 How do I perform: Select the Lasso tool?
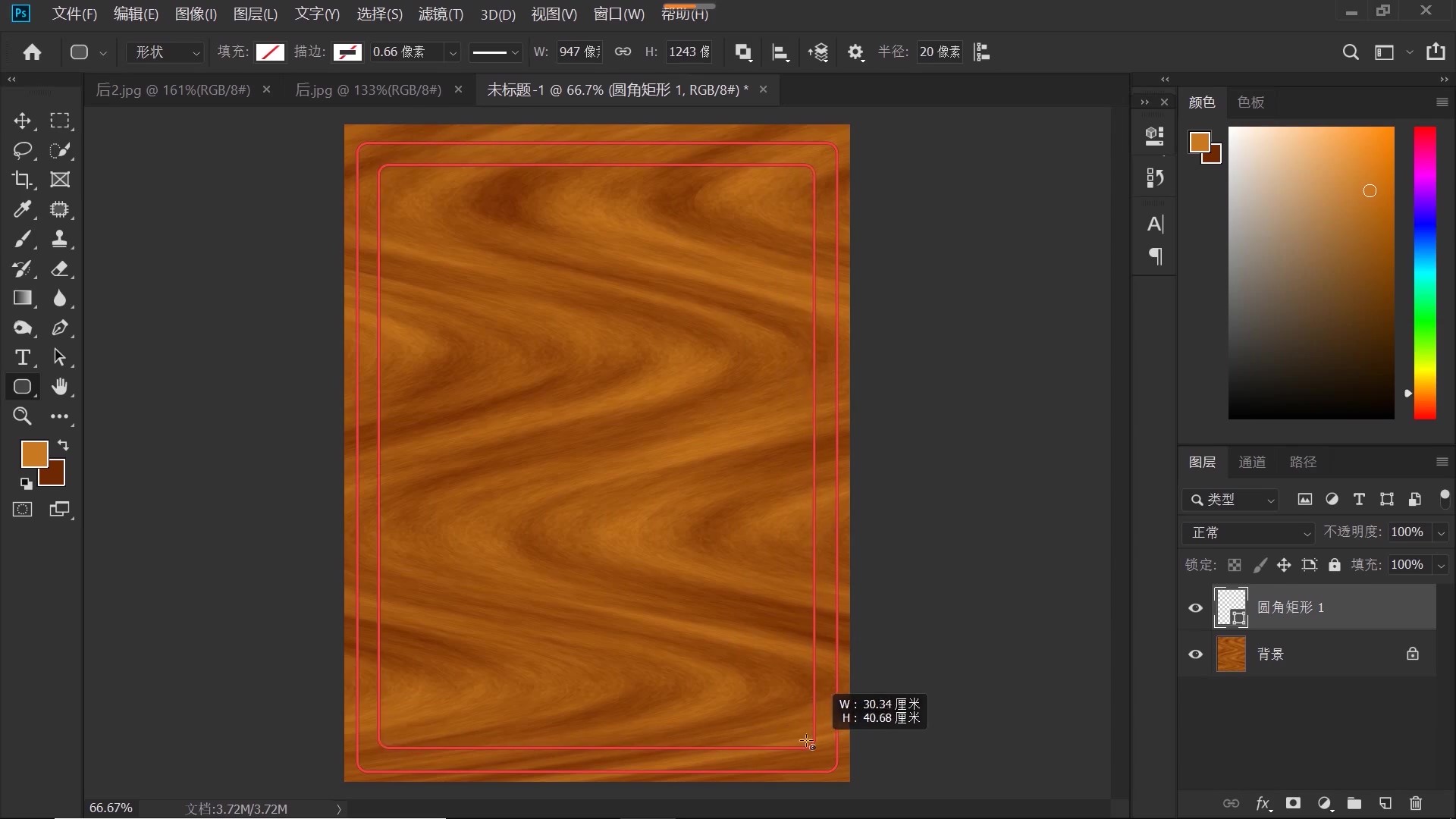point(22,150)
